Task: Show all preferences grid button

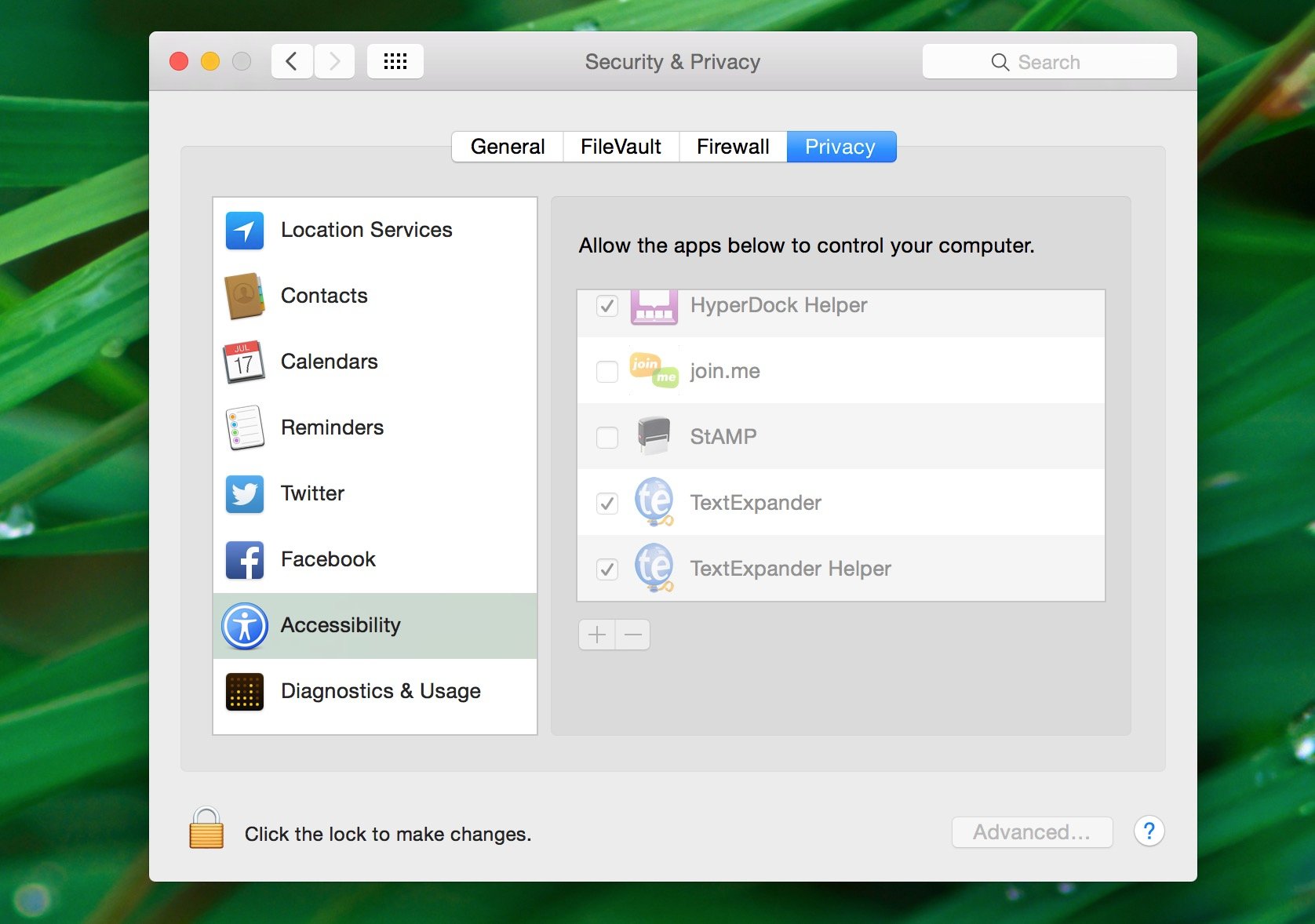Action: click(x=395, y=61)
